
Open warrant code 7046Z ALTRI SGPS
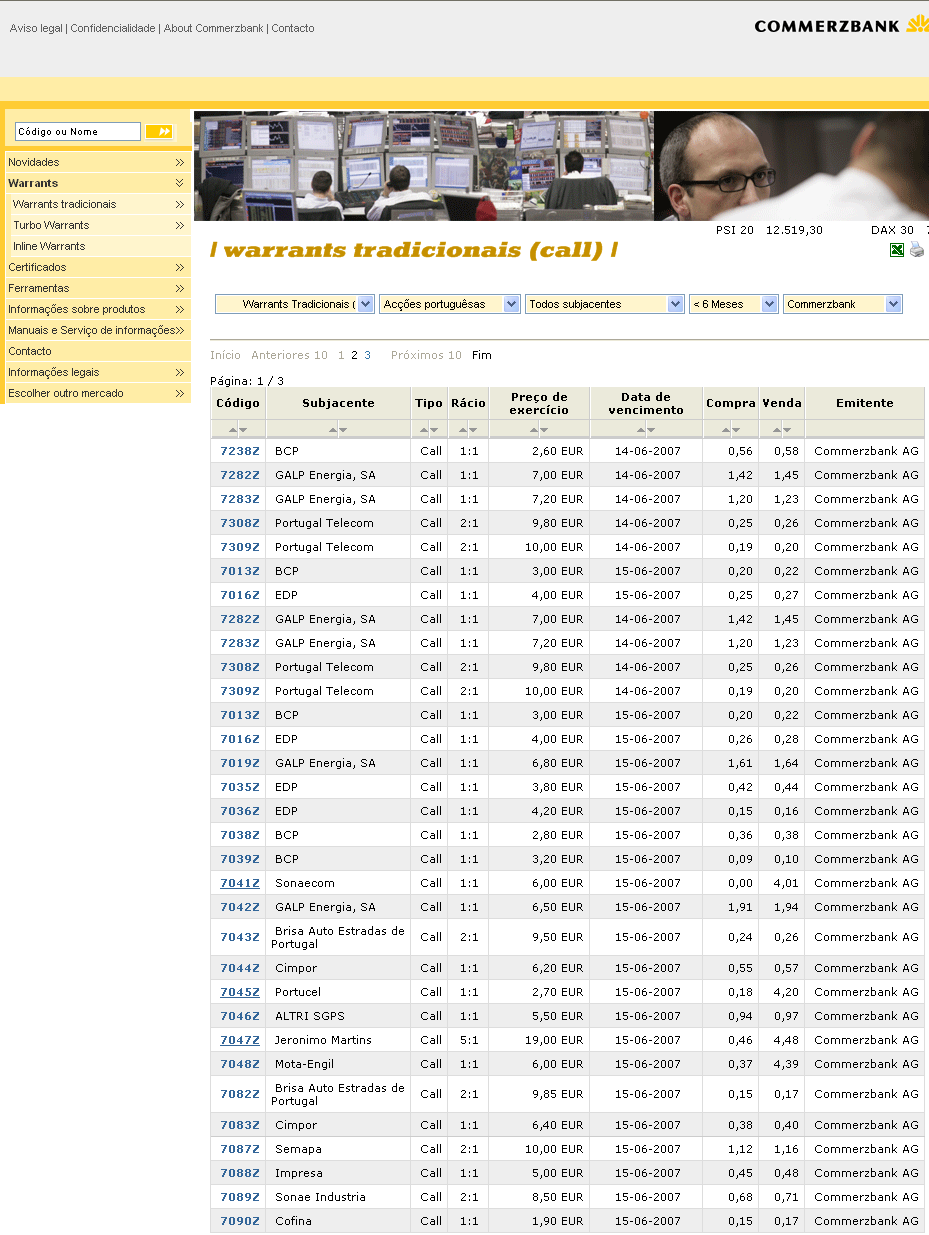click(240, 1016)
